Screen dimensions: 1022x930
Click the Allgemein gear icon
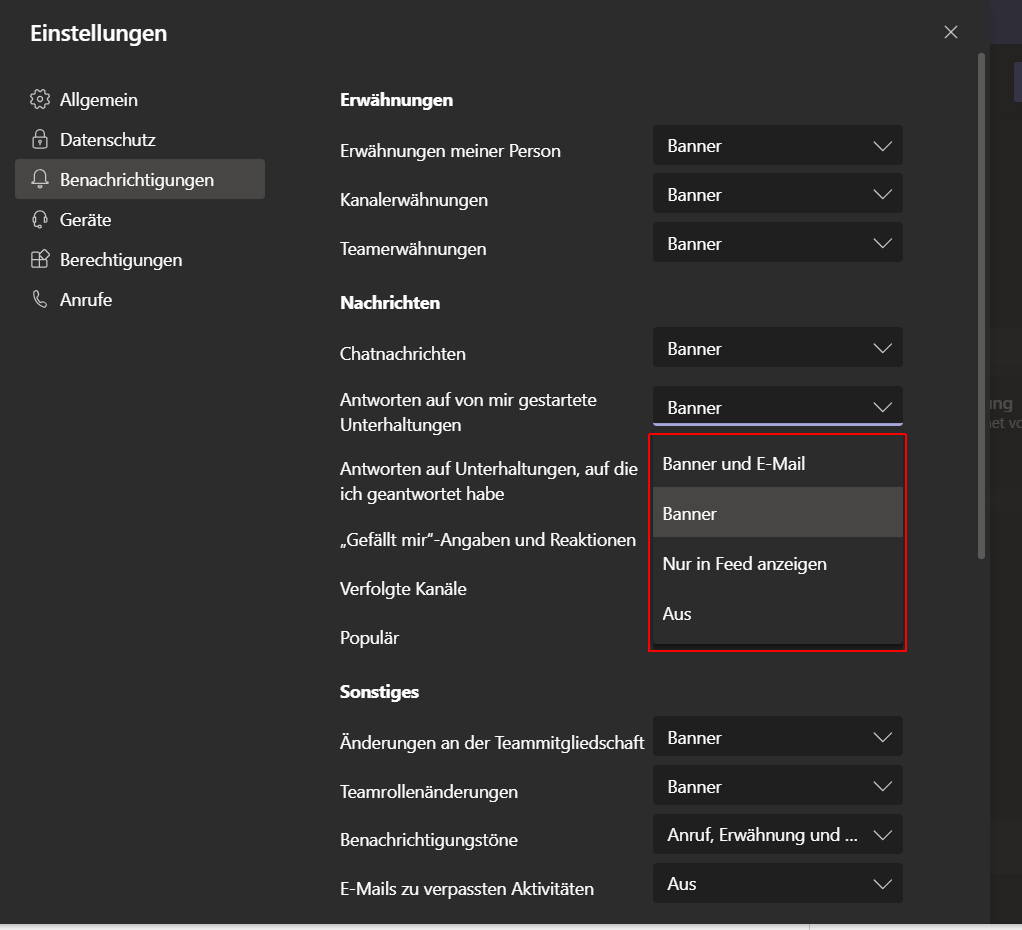click(x=40, y=99)
